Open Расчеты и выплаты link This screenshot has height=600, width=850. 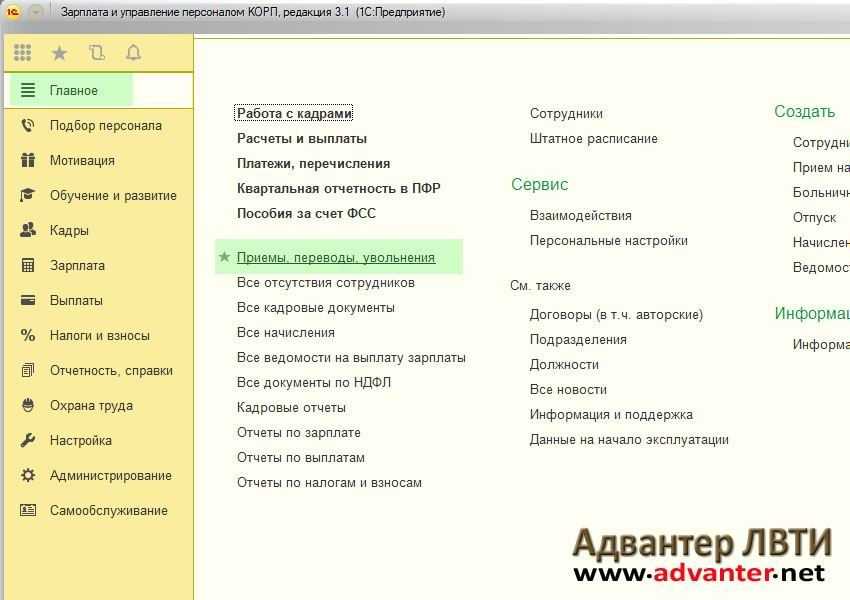pos(302,138)
